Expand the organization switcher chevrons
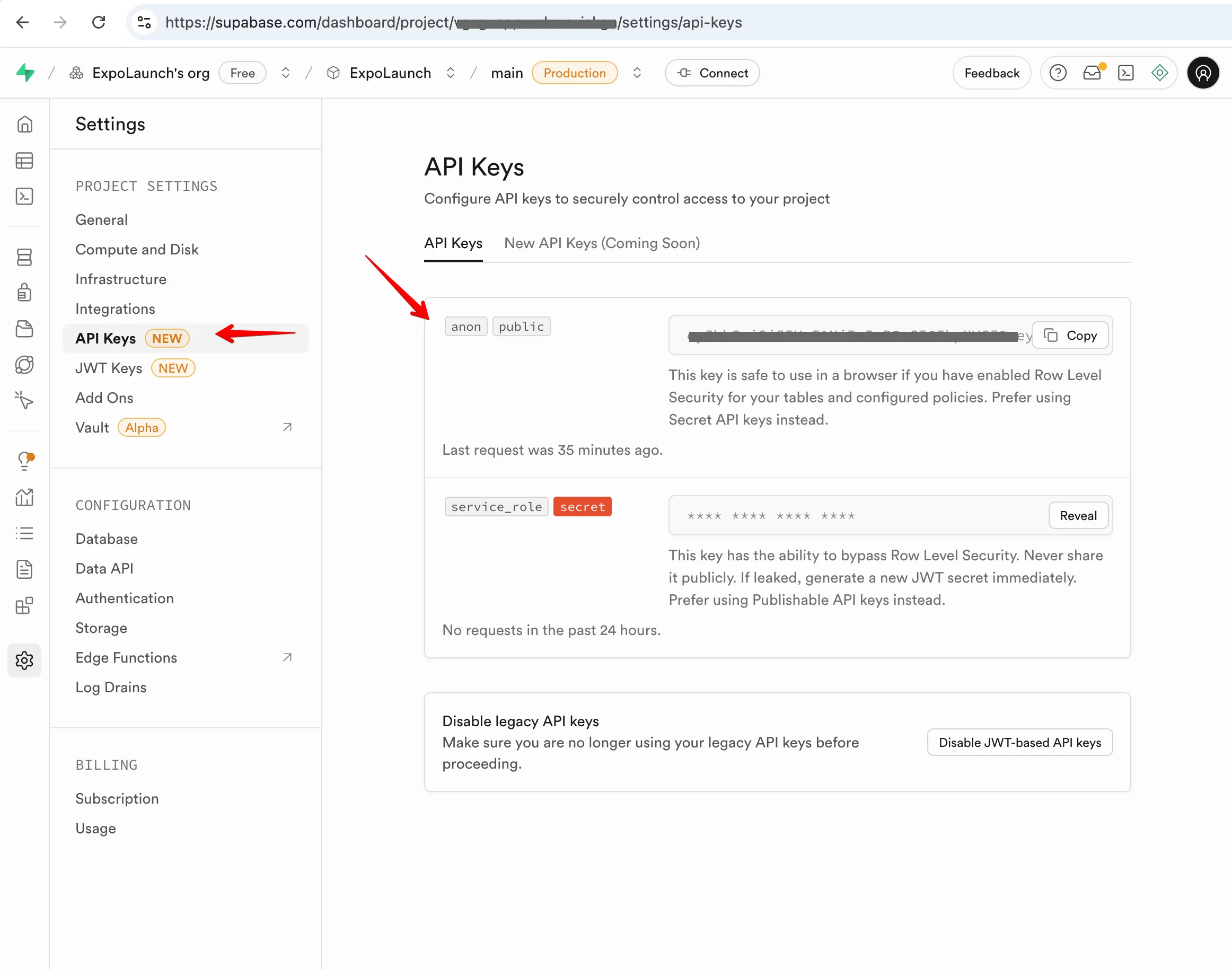The image size is (1232, 969). tap(286, 73)
